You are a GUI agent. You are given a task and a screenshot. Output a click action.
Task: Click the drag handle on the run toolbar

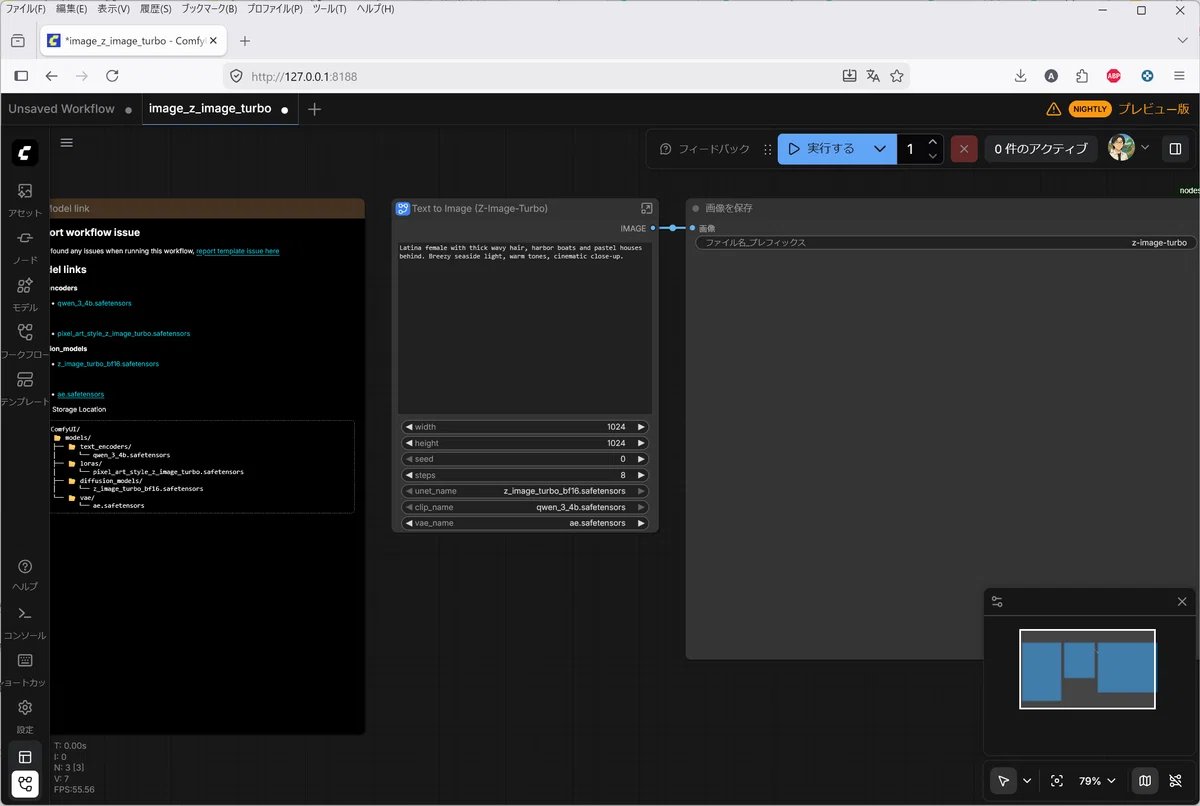pos(768,149)
